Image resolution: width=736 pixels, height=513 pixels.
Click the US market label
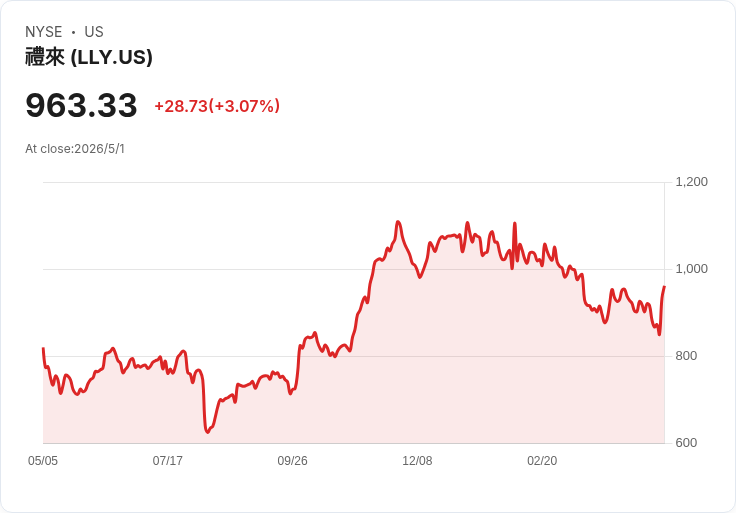(x=94, y=32)
